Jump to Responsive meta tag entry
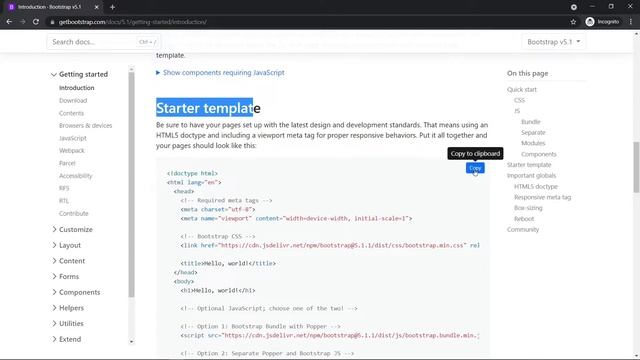Image resolution: width=640 pixels, height=360 pixels. coord(542,197)
